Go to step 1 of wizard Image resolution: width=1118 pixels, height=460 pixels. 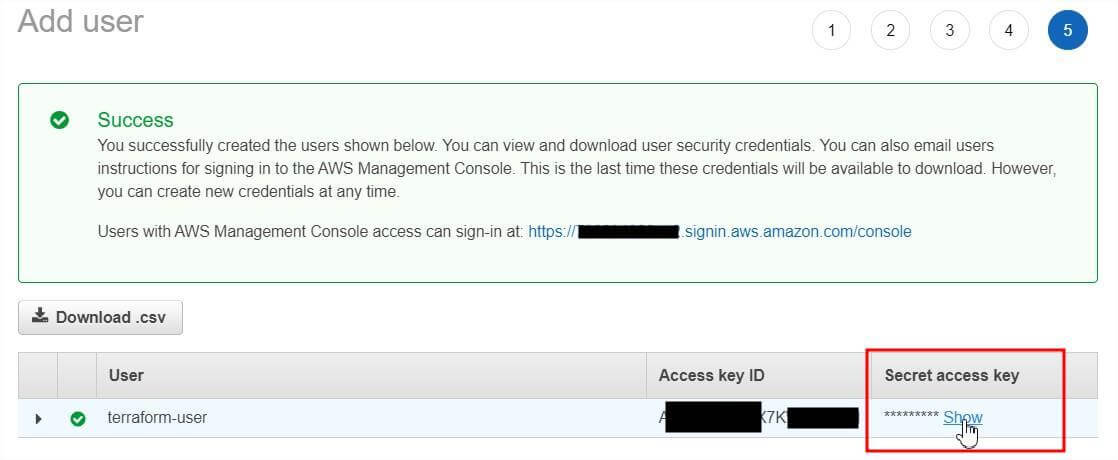pyautogui.click(x=831, y=30)
